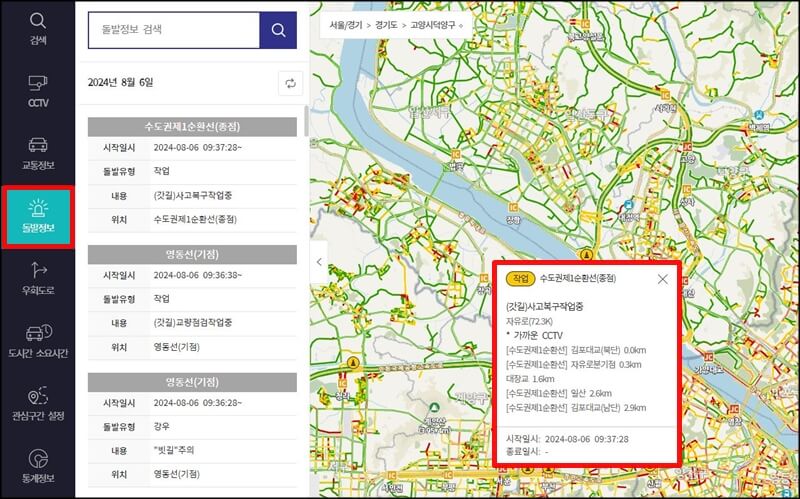Close the incident info popup

tap(662, 279)
